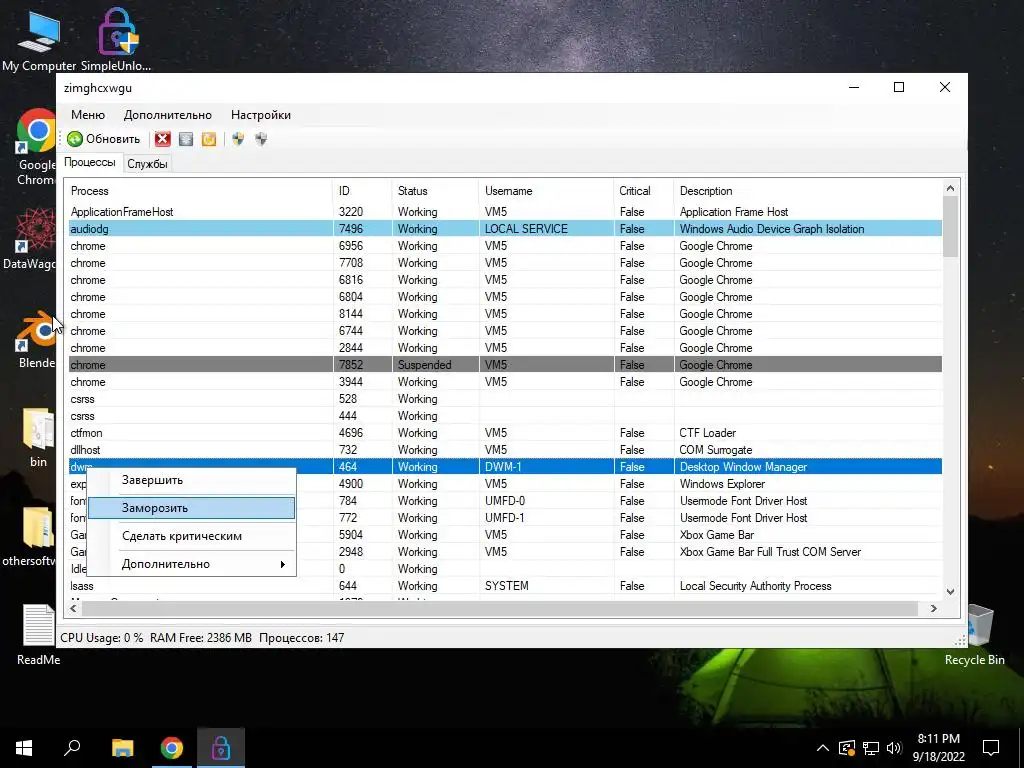Click the vertical scrollbar up arrow
This screenshot has height=768, width=1024.
950,189
